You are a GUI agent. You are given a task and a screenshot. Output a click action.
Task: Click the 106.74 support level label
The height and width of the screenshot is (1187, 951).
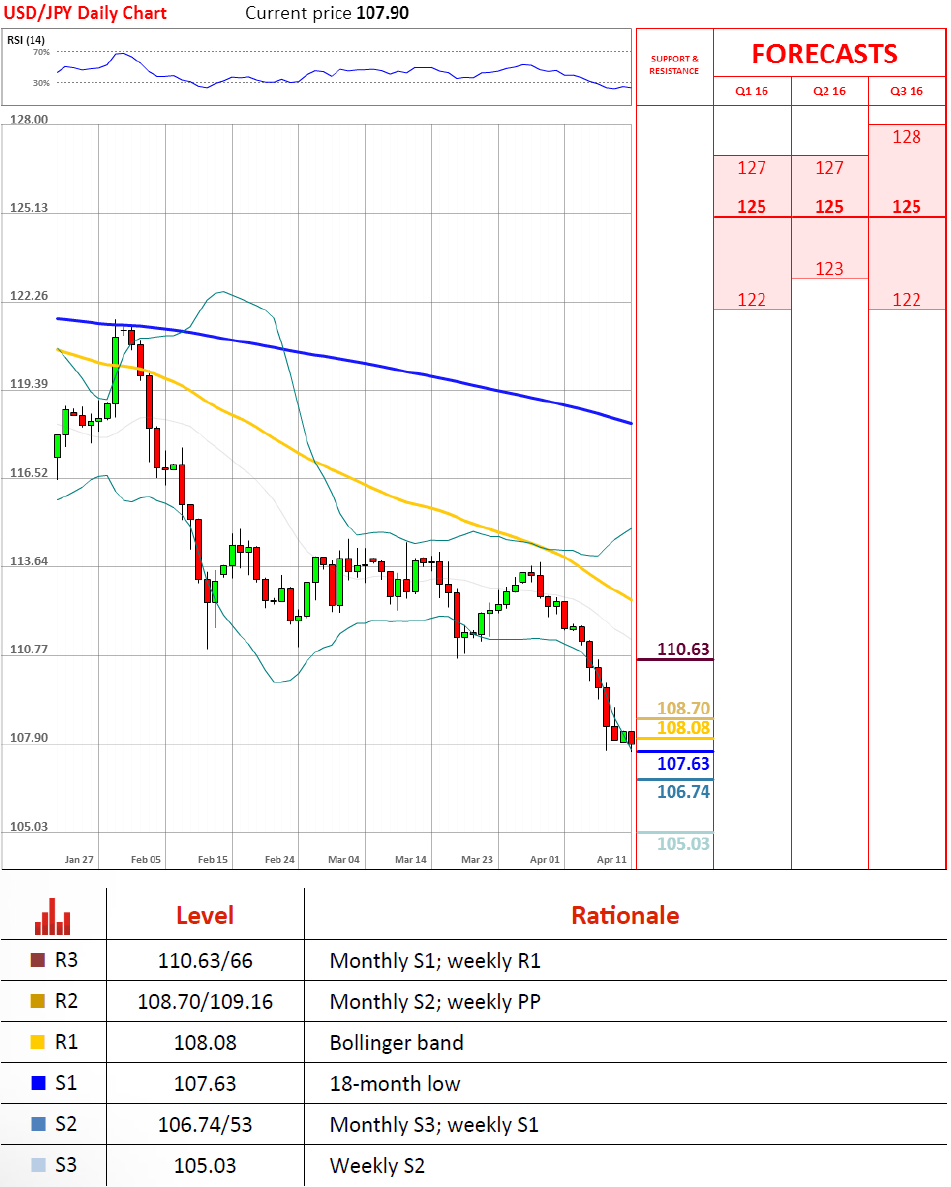[683, 792]
